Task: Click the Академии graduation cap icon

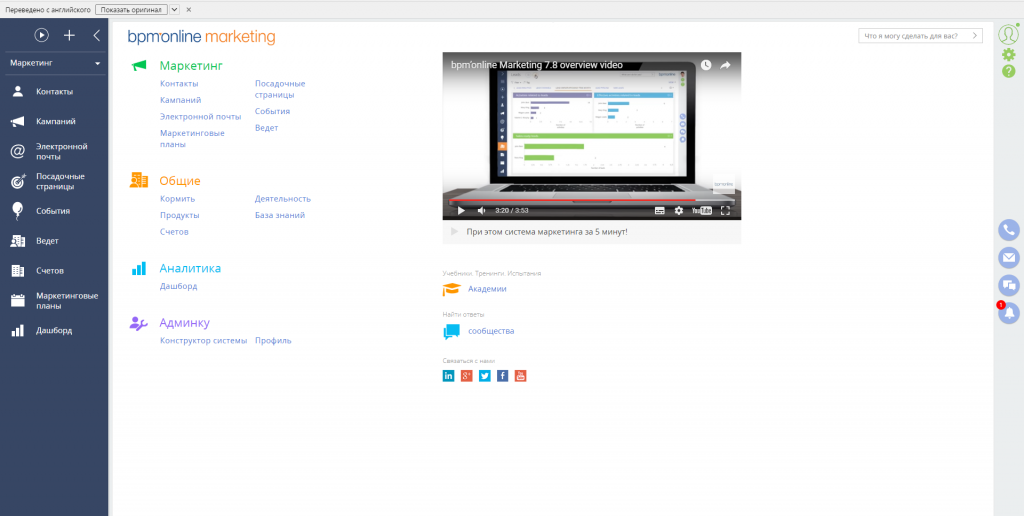Action: pos(451,289)
